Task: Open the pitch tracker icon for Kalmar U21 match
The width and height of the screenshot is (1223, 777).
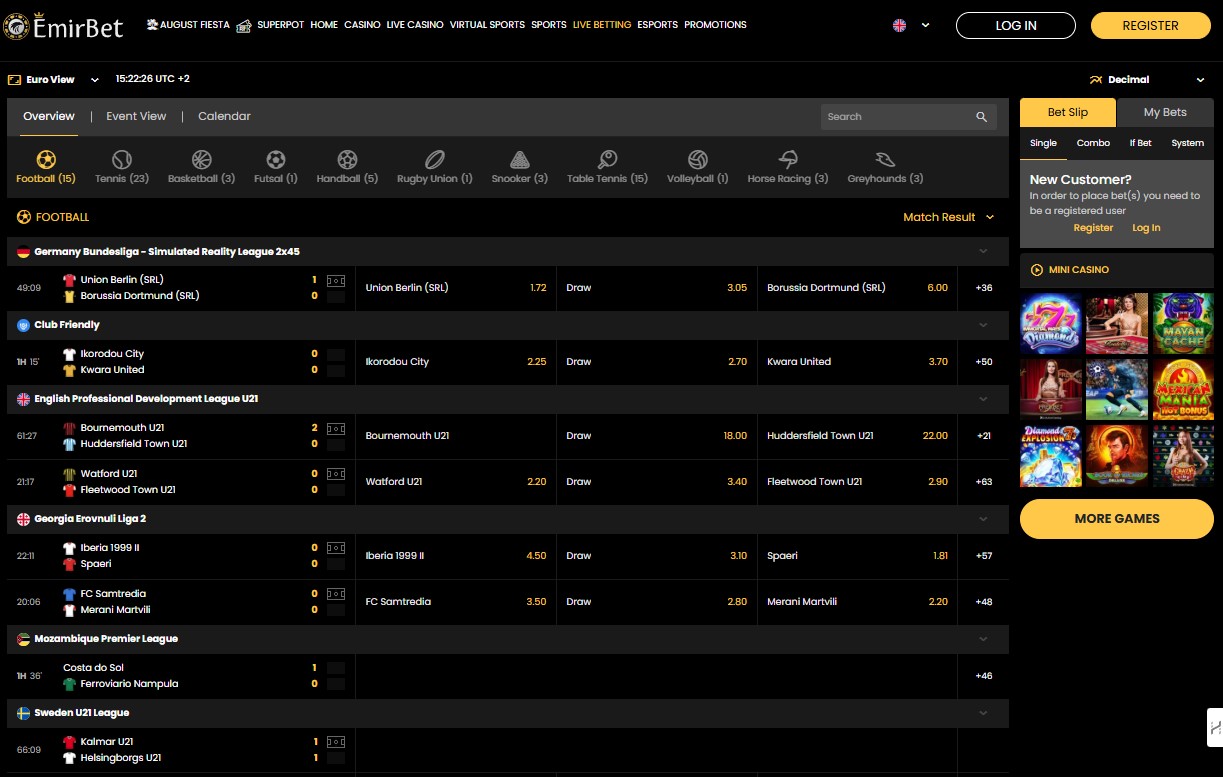Action: 336,742
